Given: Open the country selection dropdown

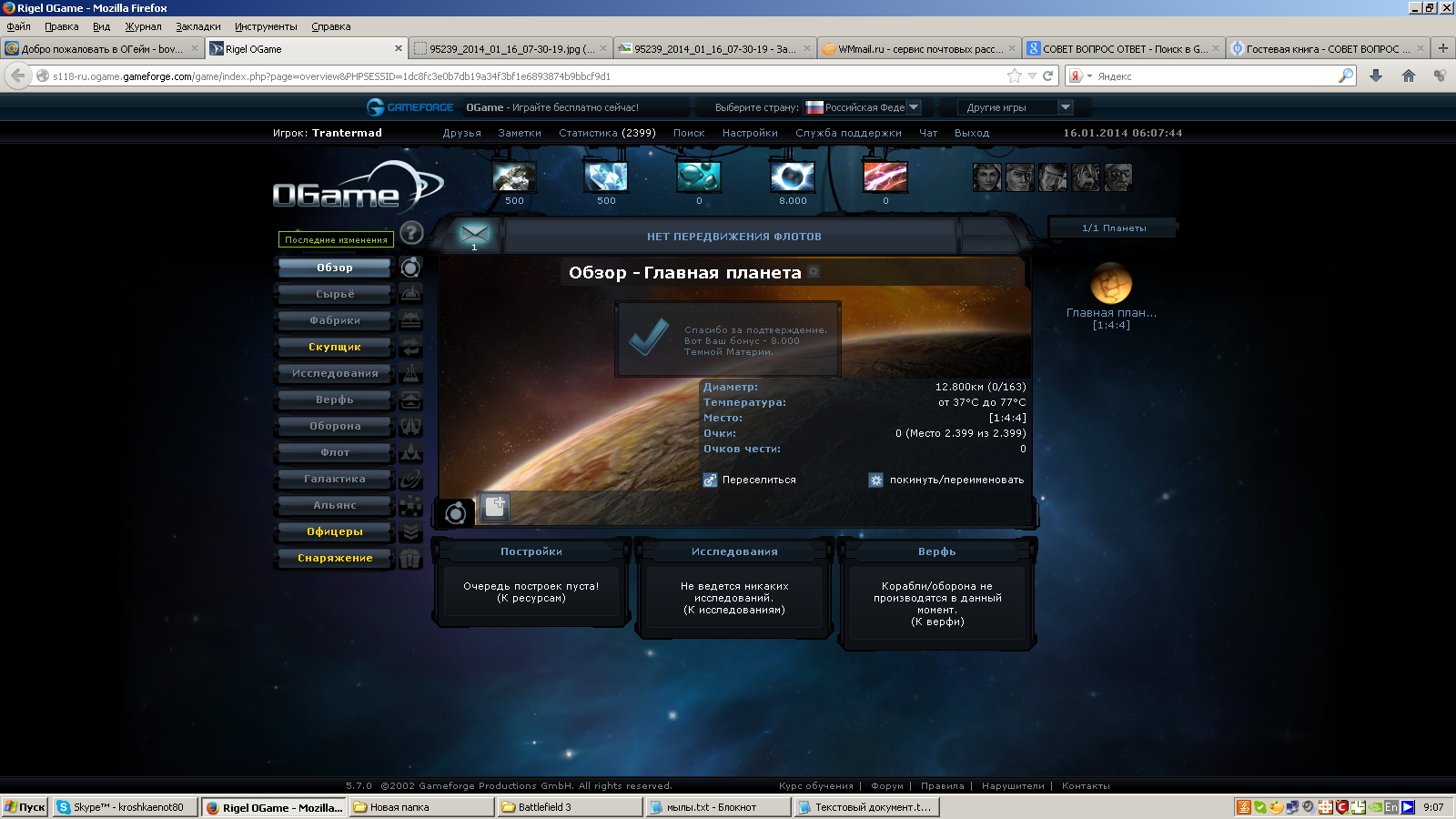Looking at the screenshot, I should tap(863, 107).
